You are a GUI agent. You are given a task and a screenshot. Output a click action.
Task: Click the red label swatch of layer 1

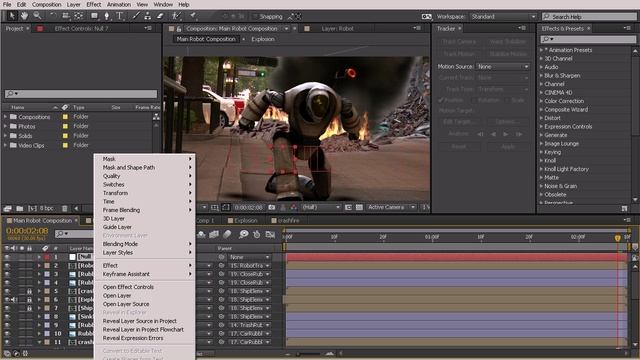click(47, 257)
